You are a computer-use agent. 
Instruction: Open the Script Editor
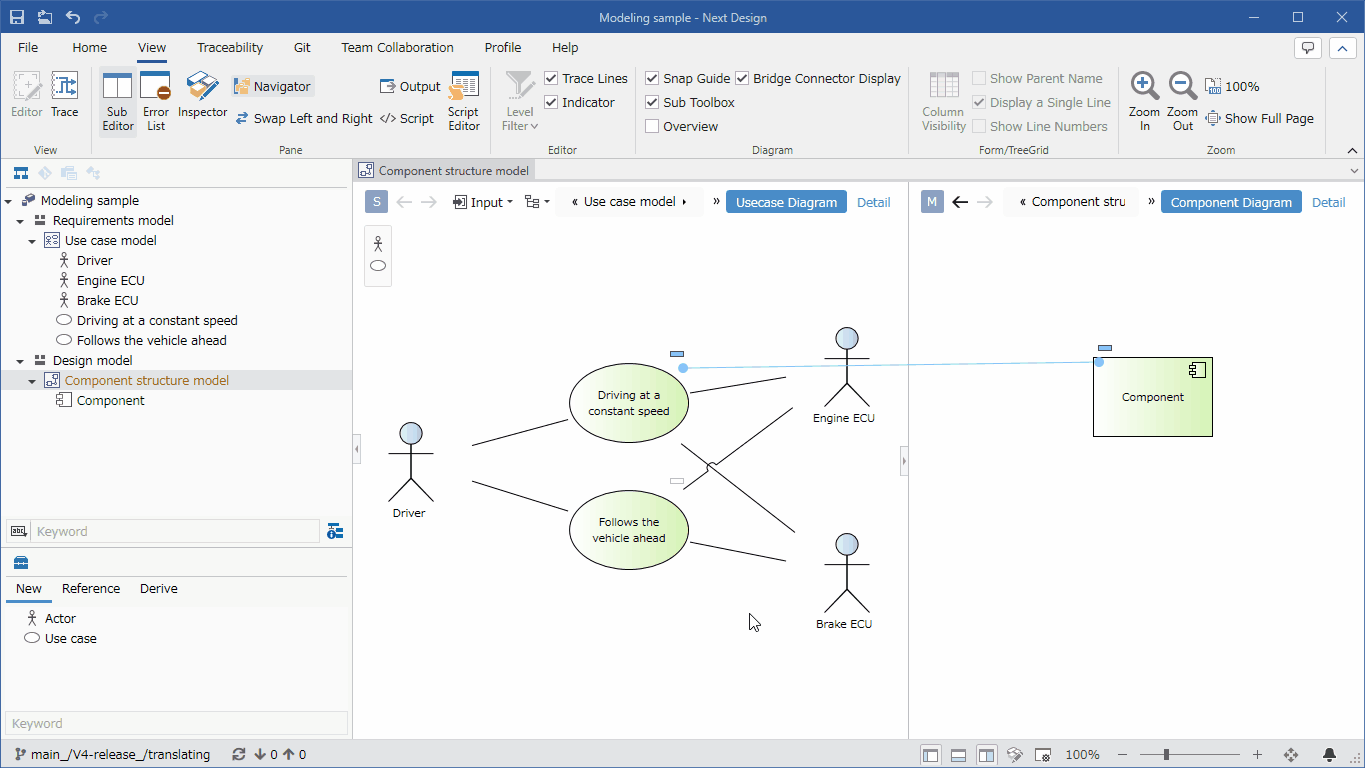[x=464, y=102]
